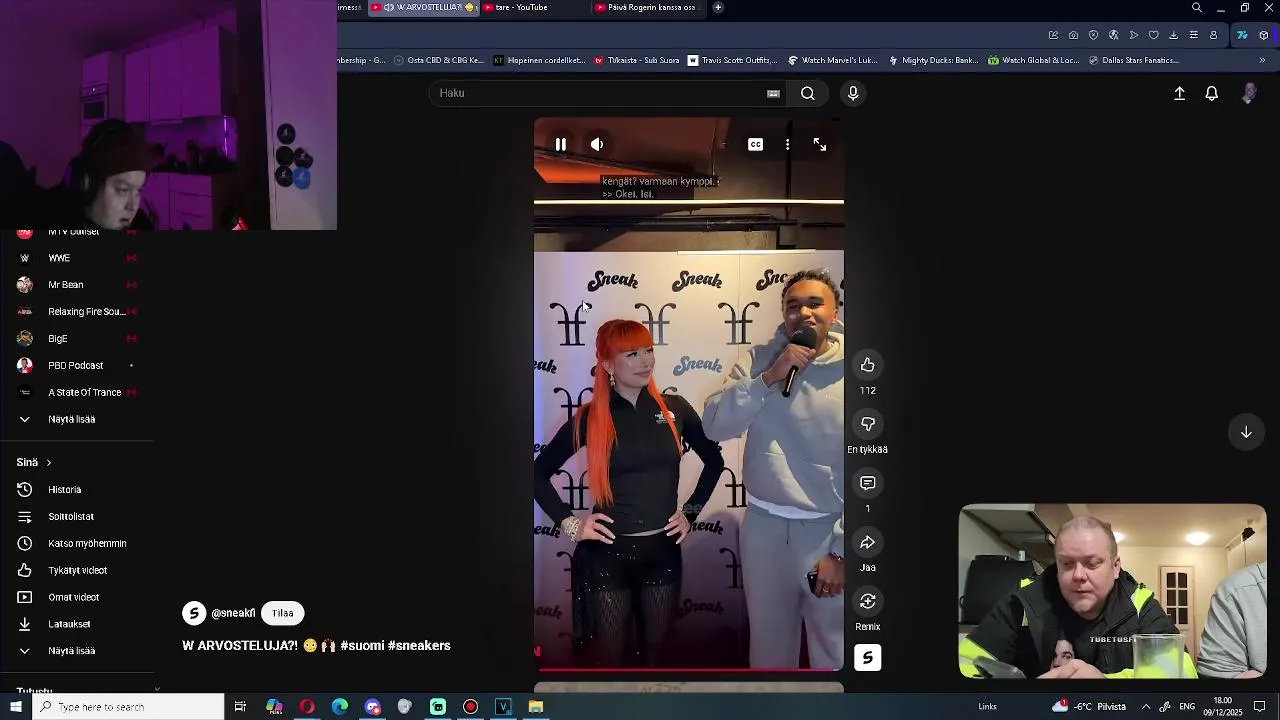Pause the Shorts video
The image size is (1280, 720).
(x=561, y=145)
